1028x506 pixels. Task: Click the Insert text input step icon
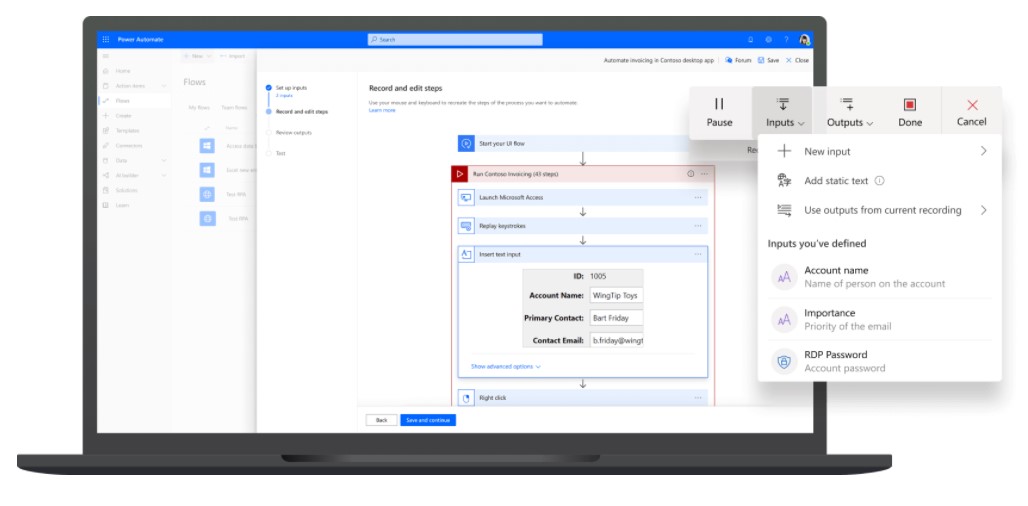coord(466,254)
